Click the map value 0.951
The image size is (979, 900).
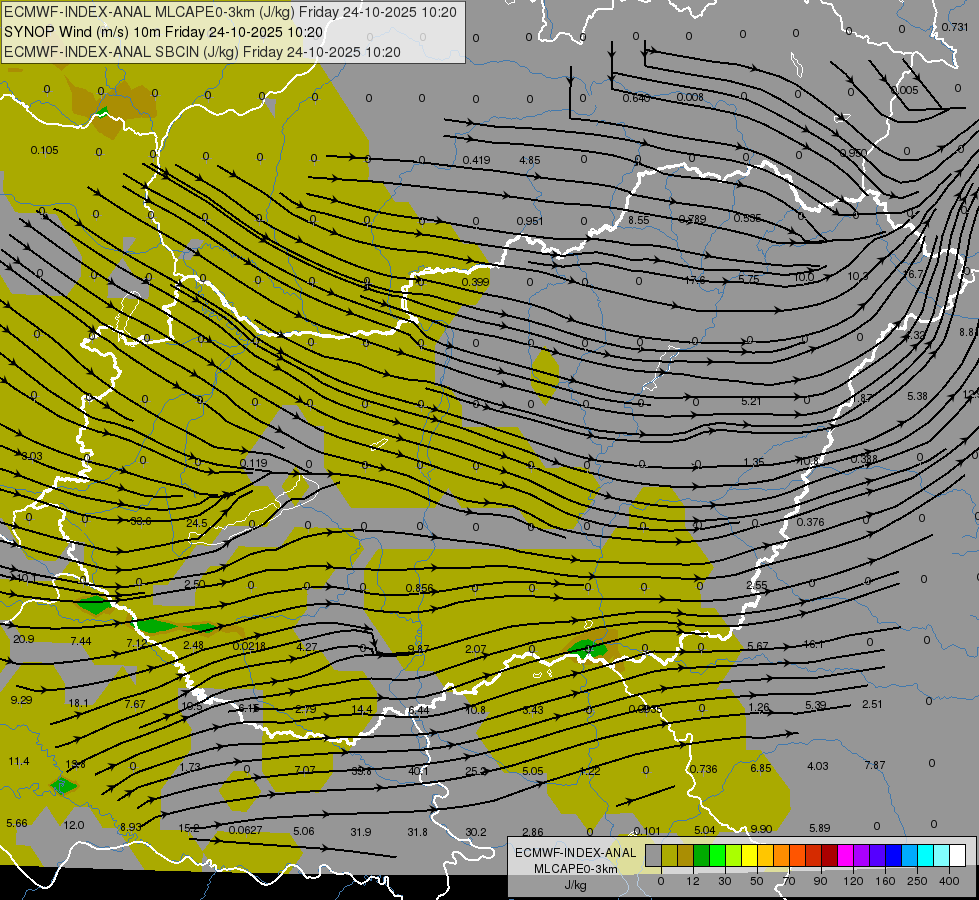coord(529,221)
